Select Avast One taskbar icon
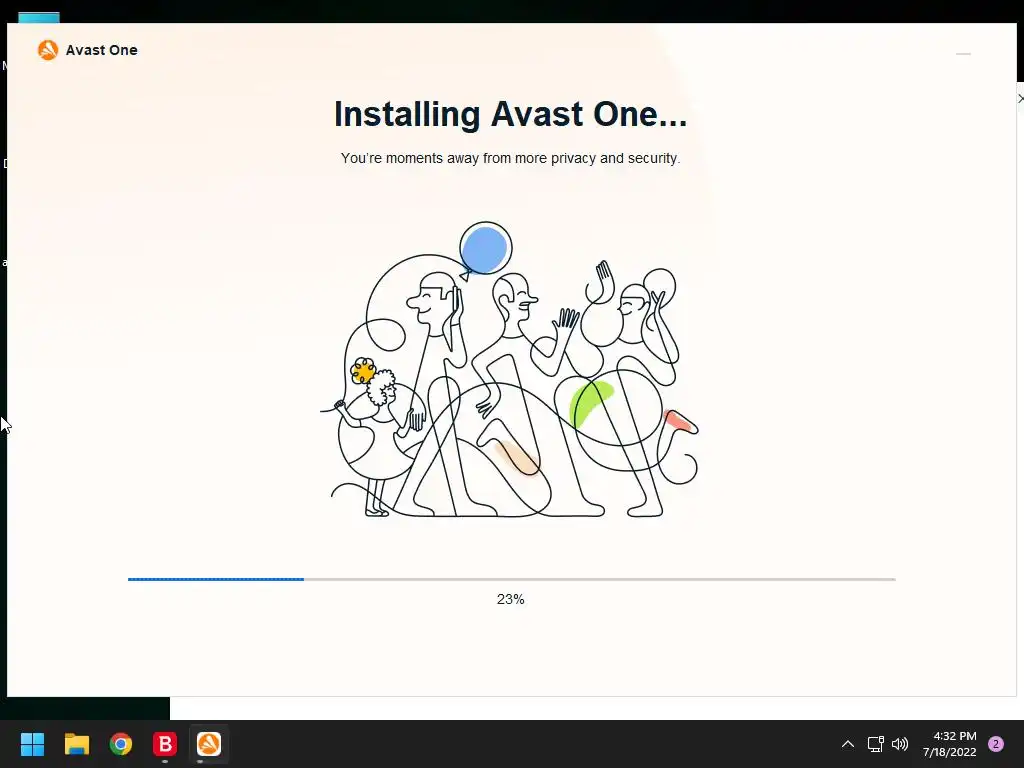This screenshot has height=768, width=1024. tap(209, 744)
